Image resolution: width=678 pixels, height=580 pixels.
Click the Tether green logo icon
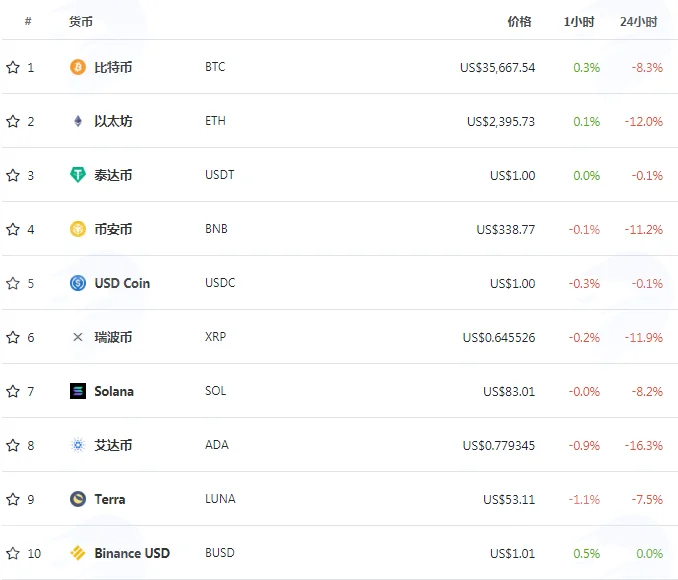pos(78,175)
